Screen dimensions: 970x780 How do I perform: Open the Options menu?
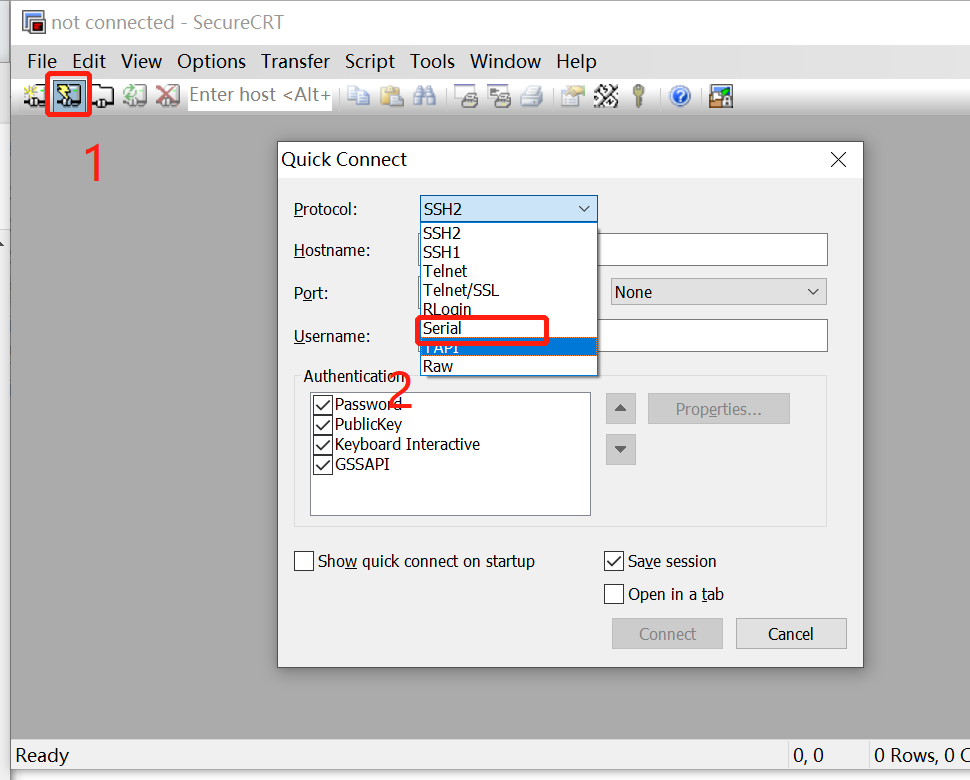212,61
